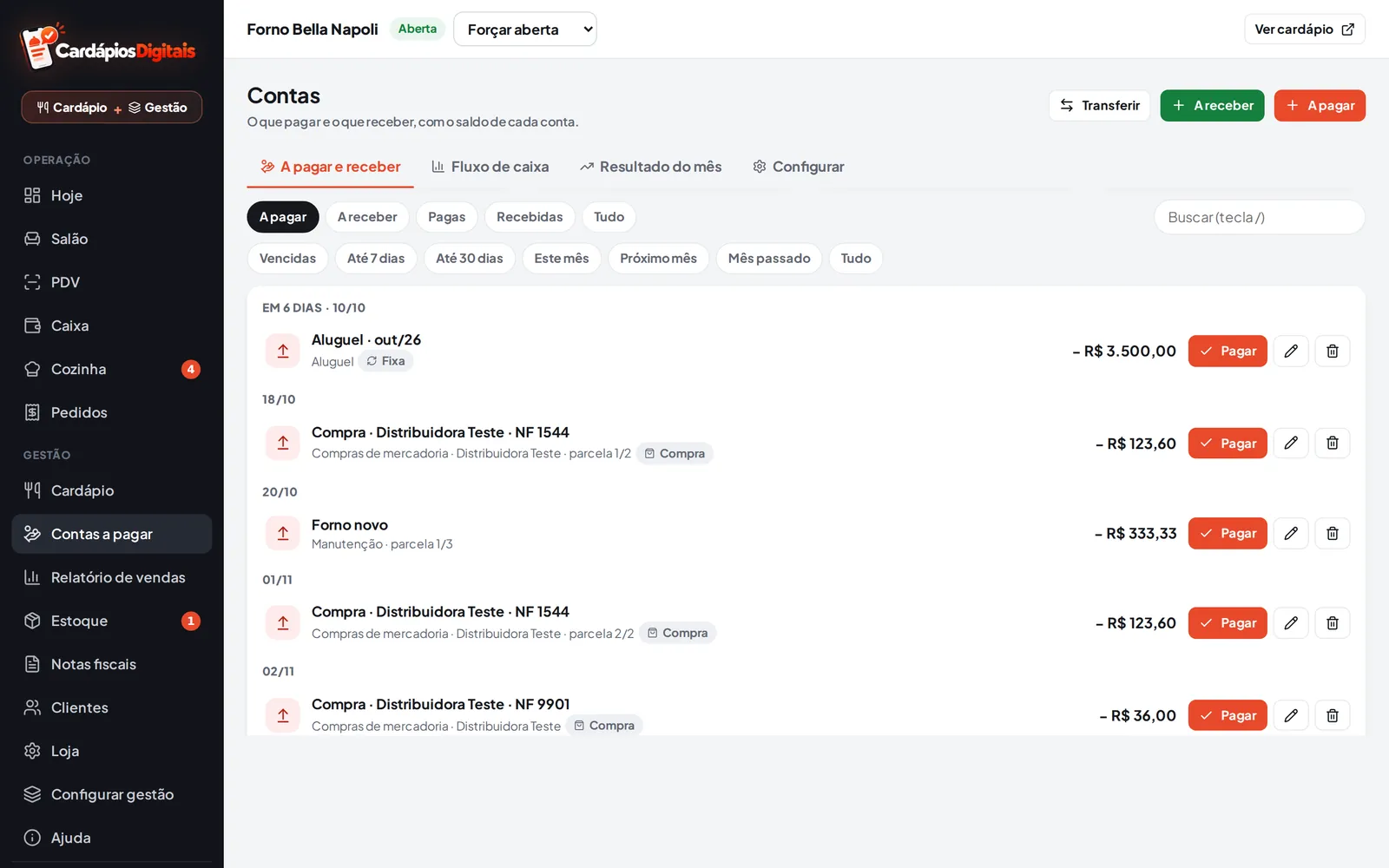This screenshot has height=868, width=1389.
Task: Select the Até 30 dias filter
Action: point(470,259)
